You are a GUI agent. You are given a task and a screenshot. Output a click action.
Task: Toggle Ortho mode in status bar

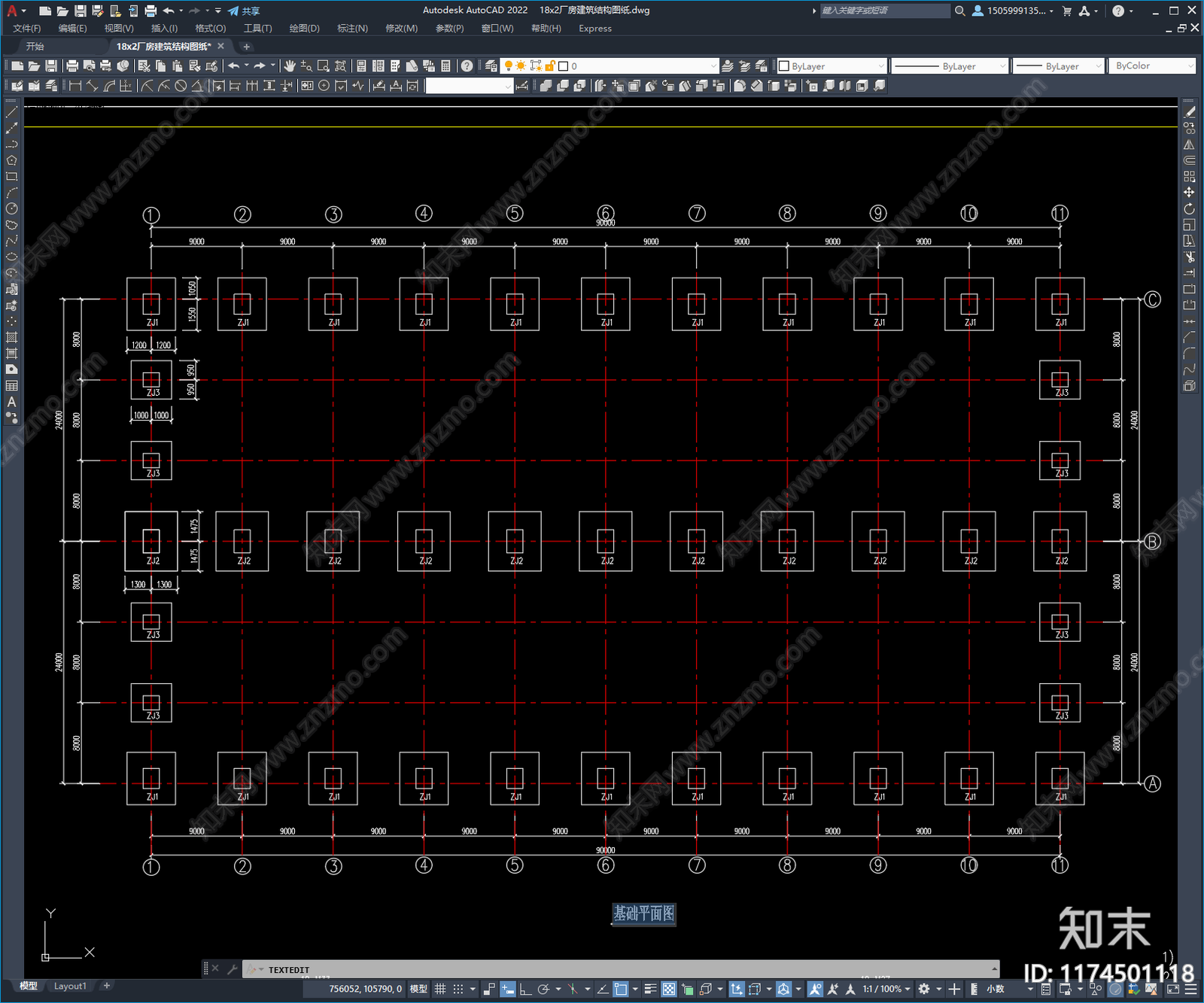pos(525,989)
